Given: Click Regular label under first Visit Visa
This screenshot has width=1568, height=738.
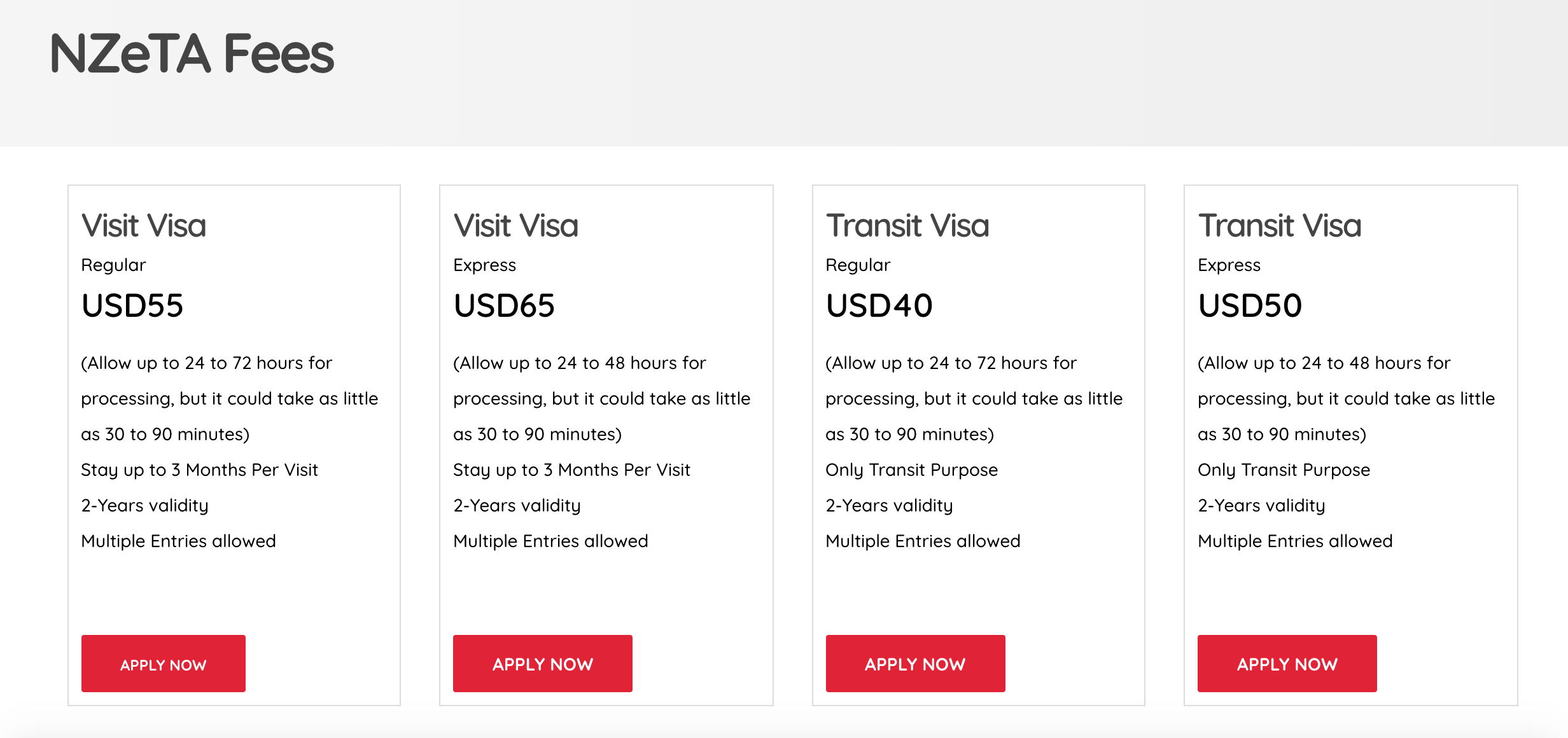Looking at the screenshot, I should tap(113, 265).
